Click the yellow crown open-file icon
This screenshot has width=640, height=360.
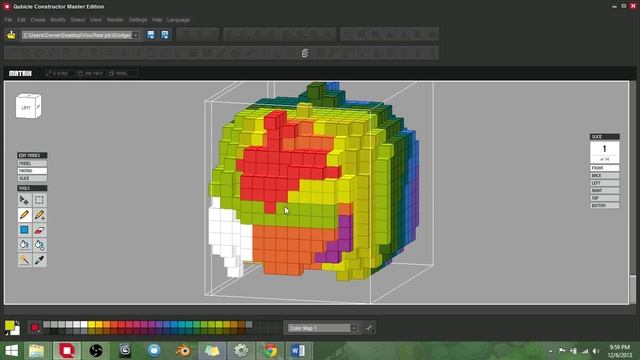11,35
